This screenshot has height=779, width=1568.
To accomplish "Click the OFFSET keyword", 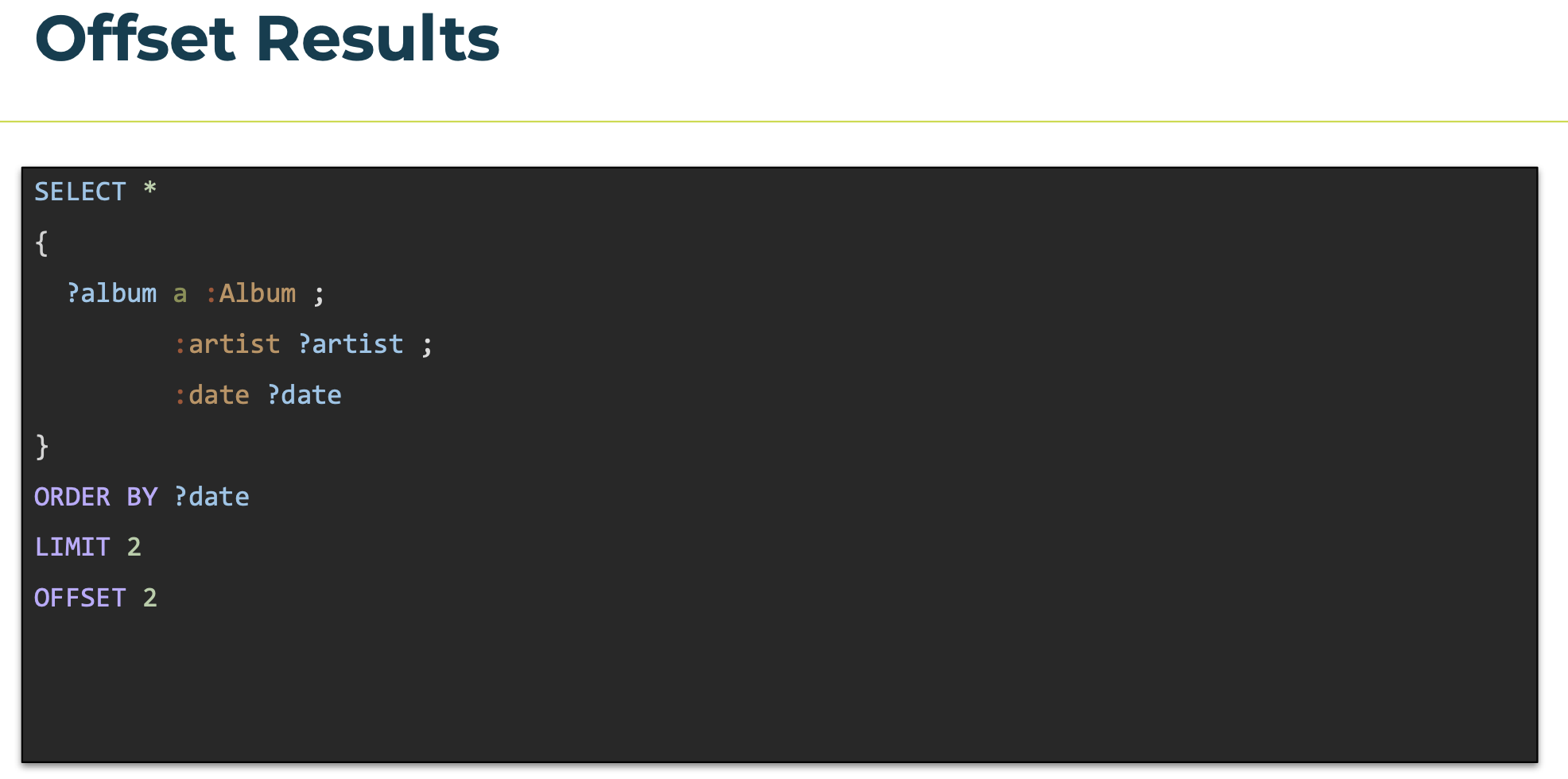I will (80, 598).
